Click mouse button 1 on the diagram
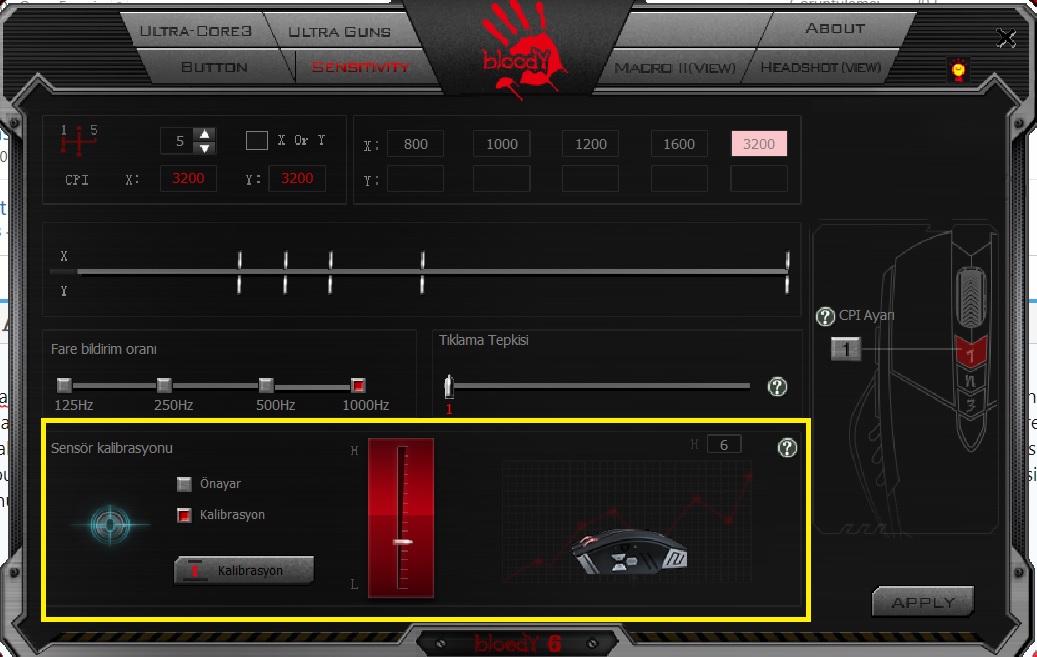Screen dimensions: 1037x657 [970, 353]
